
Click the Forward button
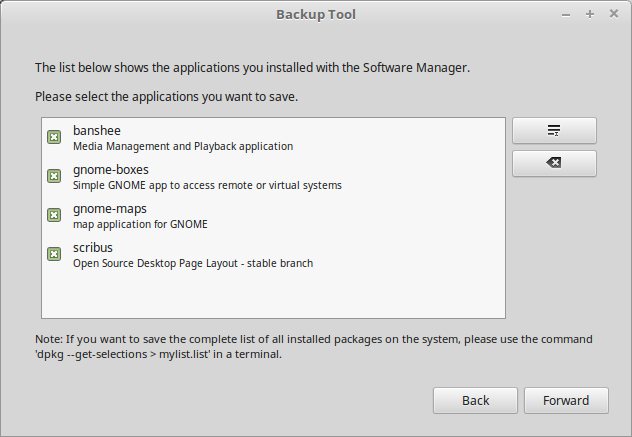tap(566, 400)
